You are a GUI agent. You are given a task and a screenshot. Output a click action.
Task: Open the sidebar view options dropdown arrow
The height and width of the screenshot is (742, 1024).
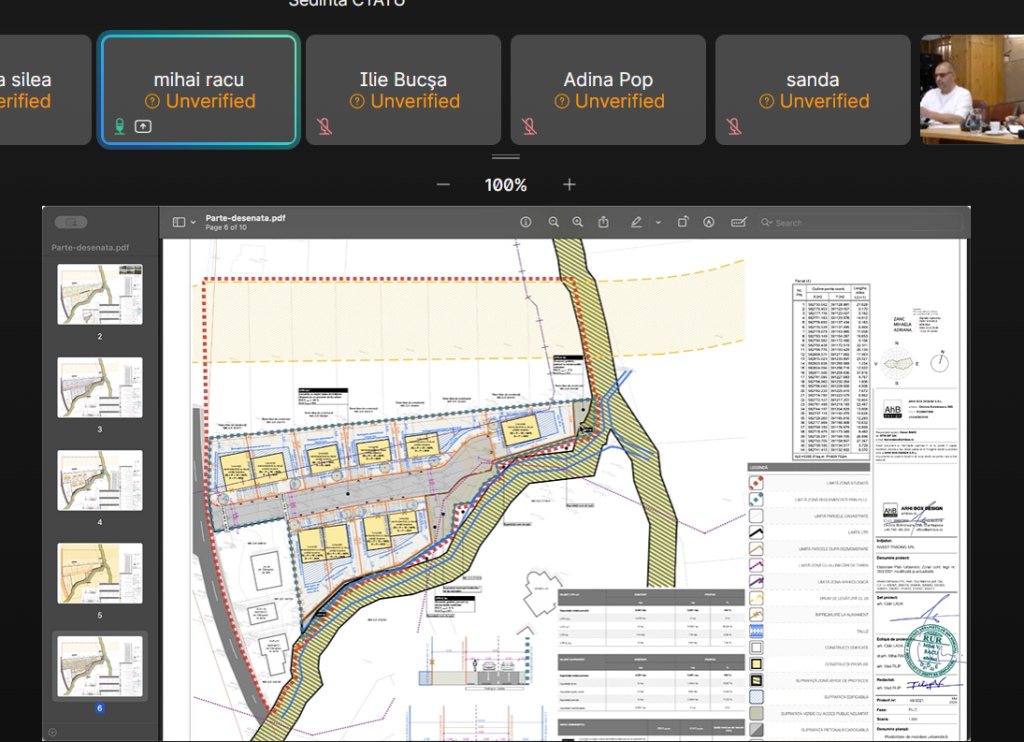coord(193,223)
